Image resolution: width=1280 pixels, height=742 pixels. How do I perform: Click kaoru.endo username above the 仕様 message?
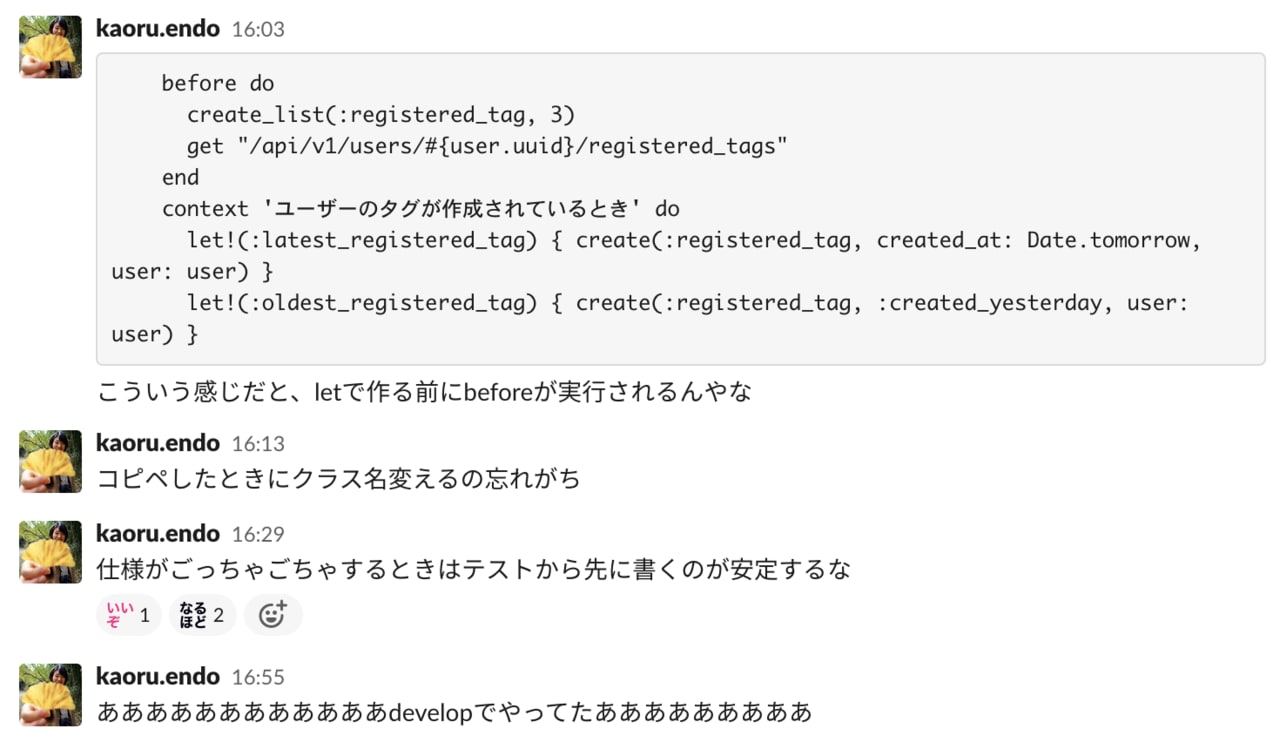(157, 533)
